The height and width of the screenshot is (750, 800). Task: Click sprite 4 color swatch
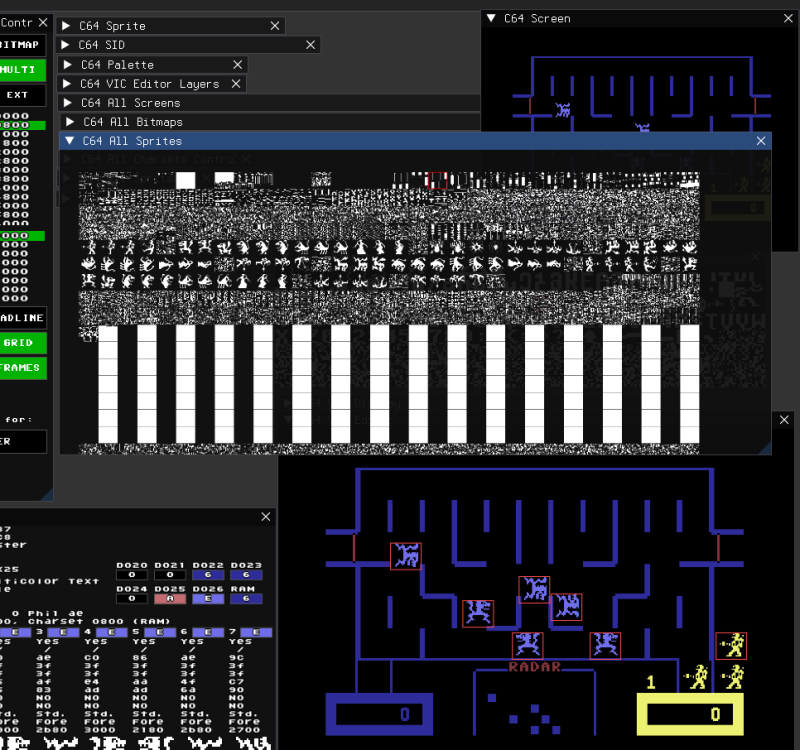(111, 633)
